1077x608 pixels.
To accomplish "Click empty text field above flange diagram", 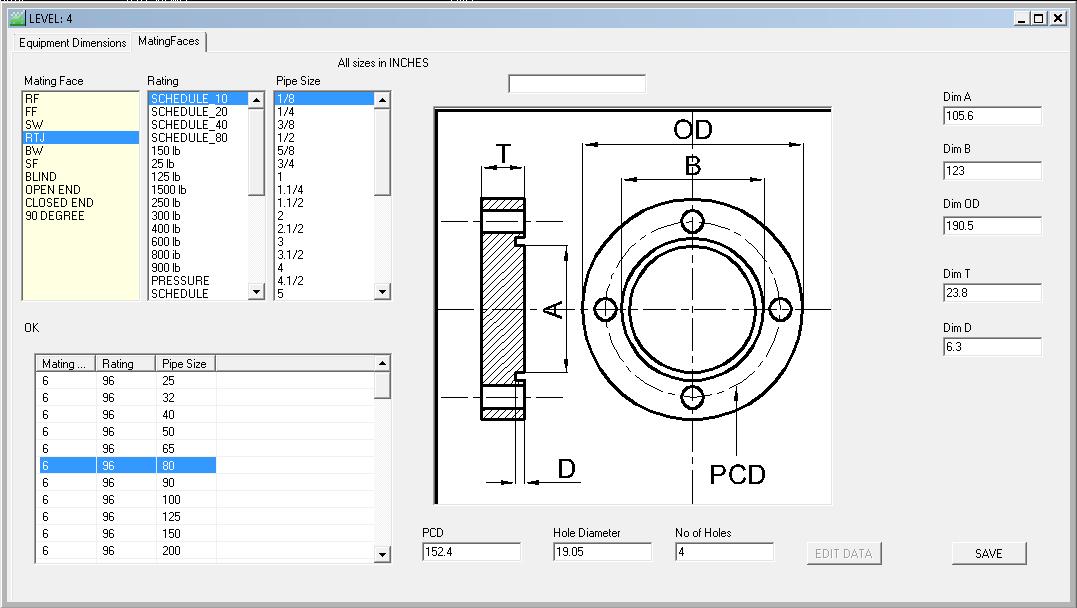I will (577, 84).
